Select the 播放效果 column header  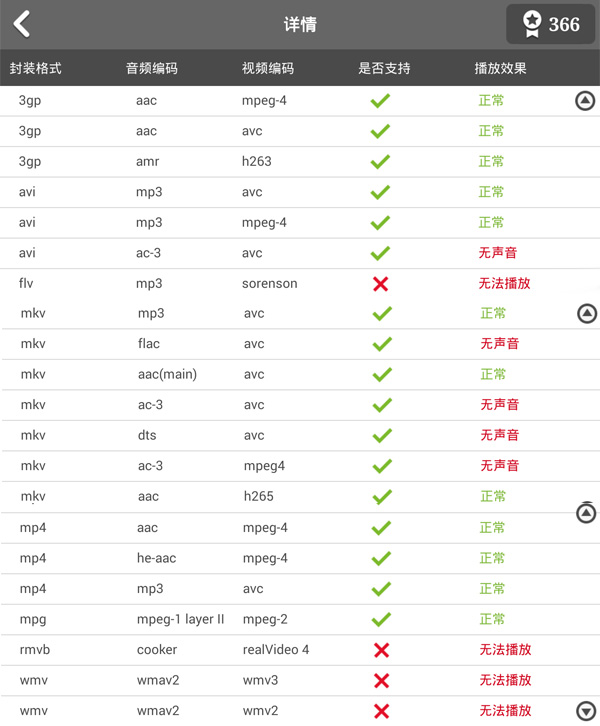[500, 69]
